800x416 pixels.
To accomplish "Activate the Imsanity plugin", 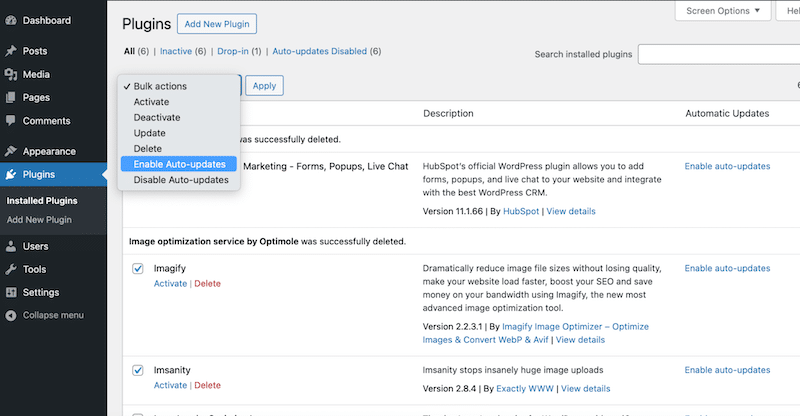I will [x=170, y=385].
